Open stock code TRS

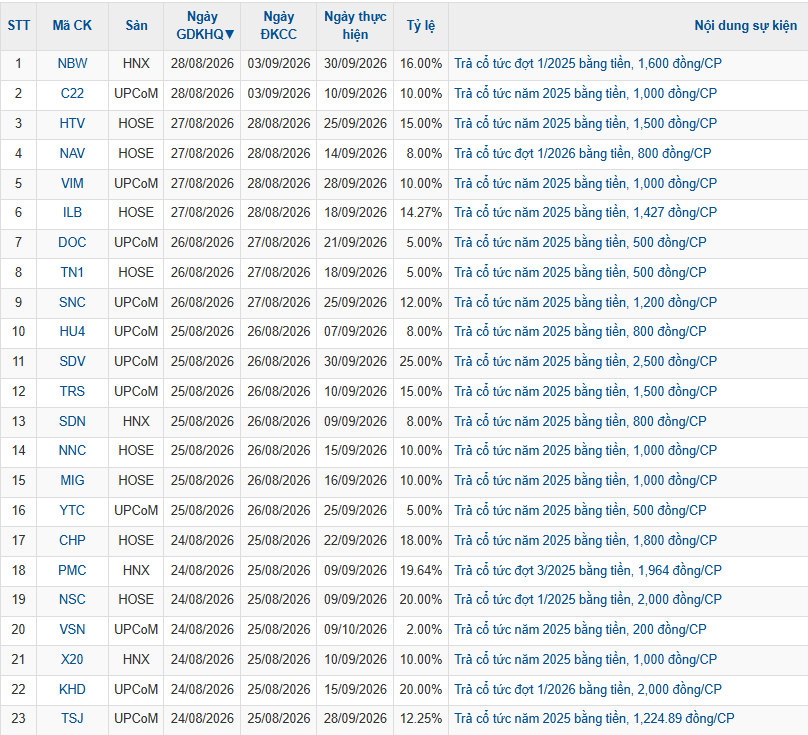72,391
